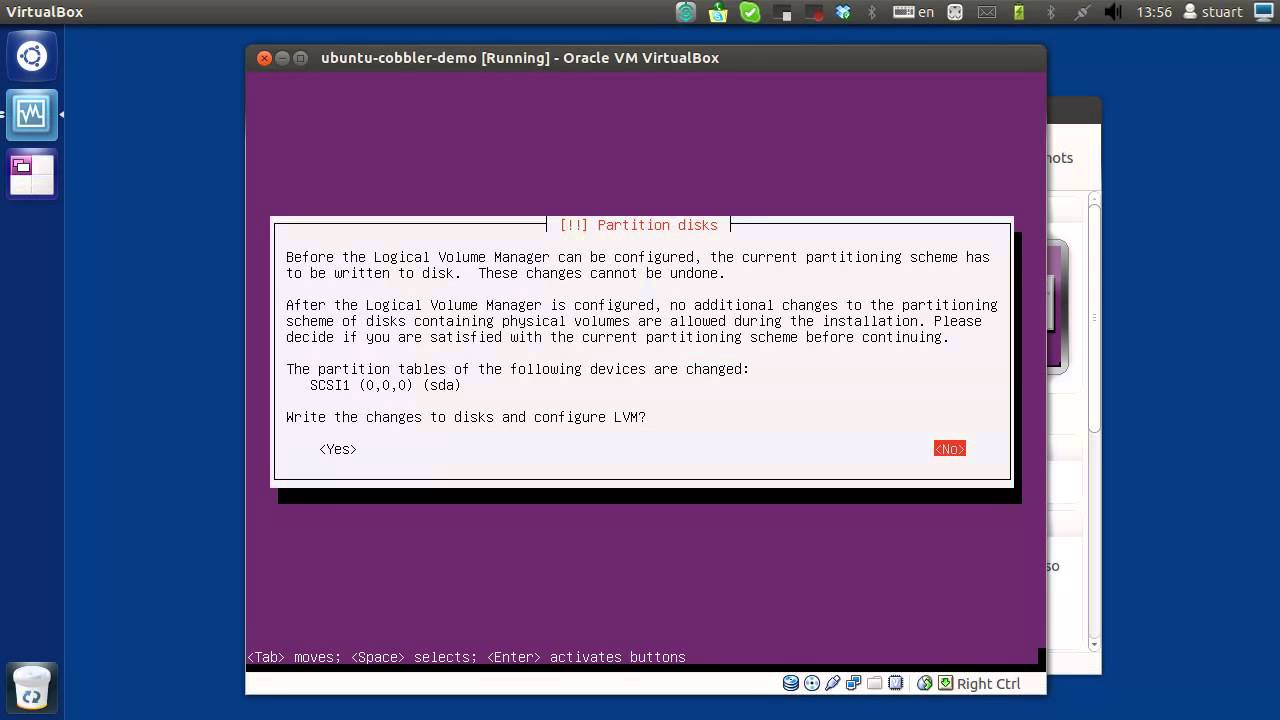
Task: Select VirtualBox icon in the launcher
Action: click(31, 114)
